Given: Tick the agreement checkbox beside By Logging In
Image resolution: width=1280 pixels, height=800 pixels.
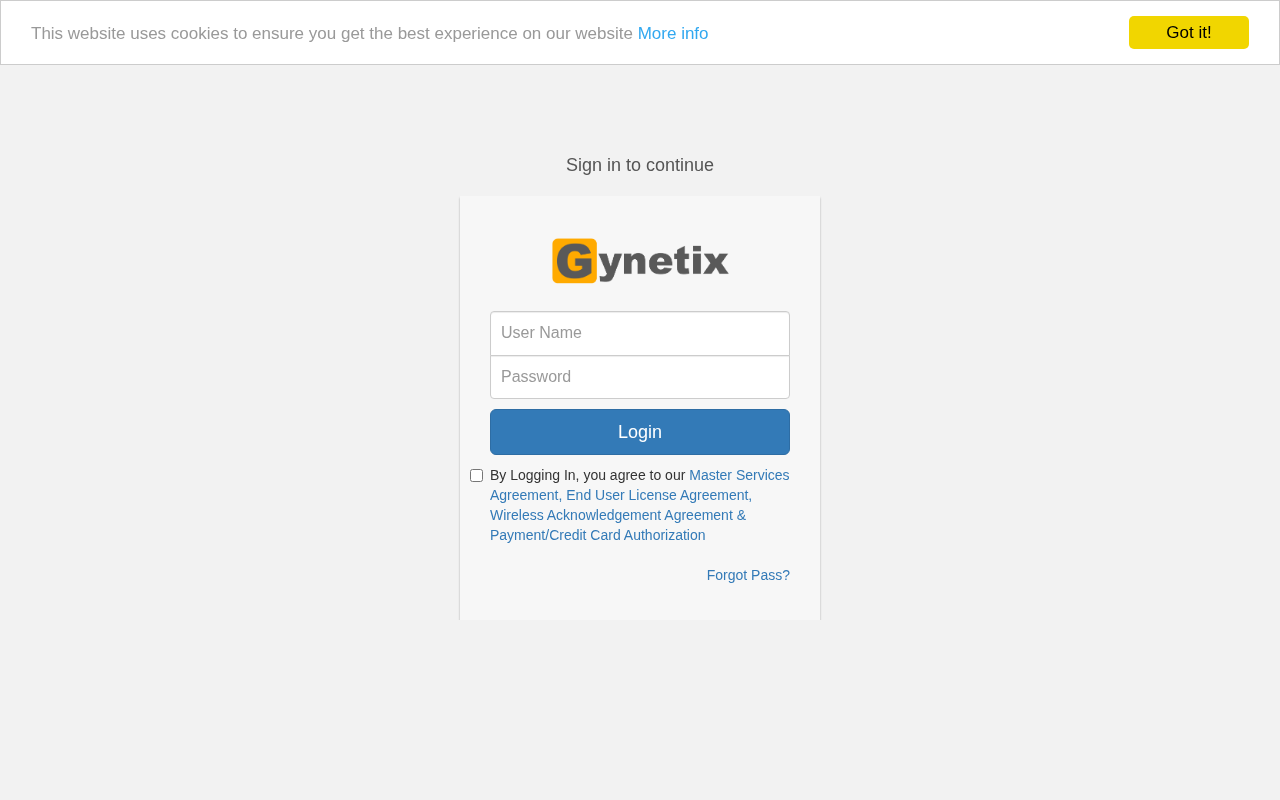Looking at the screenshot, I should point(476,476).
